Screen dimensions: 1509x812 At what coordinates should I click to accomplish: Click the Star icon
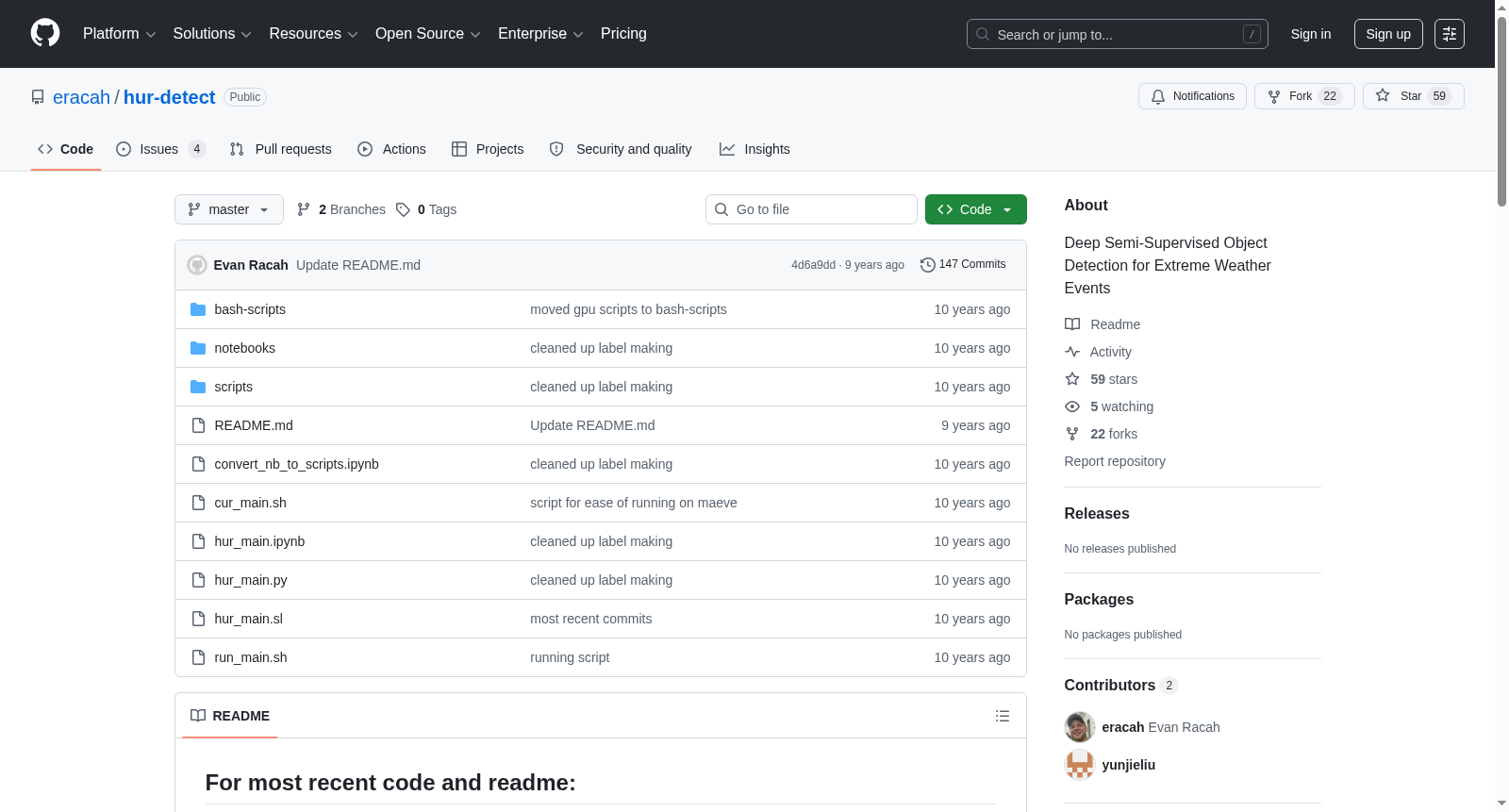1383,95
